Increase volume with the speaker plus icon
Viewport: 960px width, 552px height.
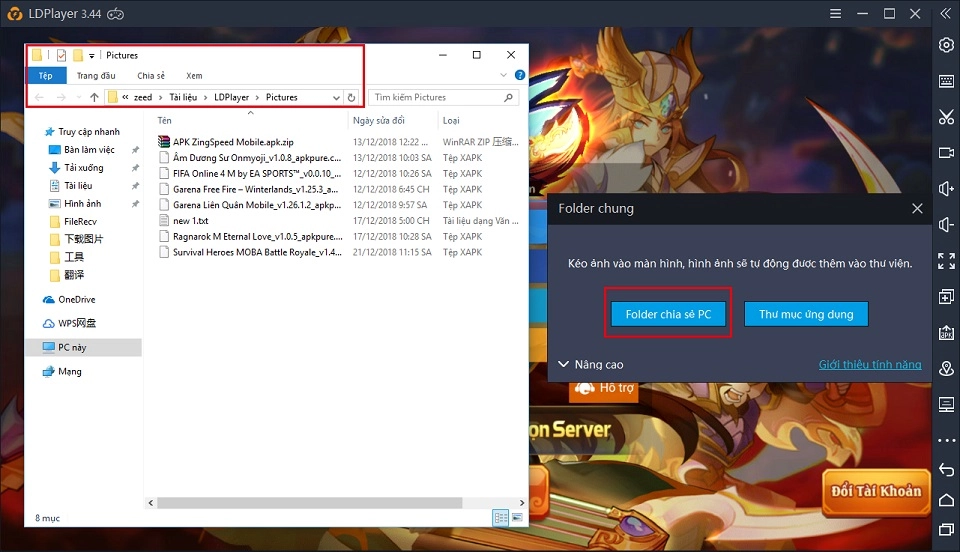click(946, 189)
